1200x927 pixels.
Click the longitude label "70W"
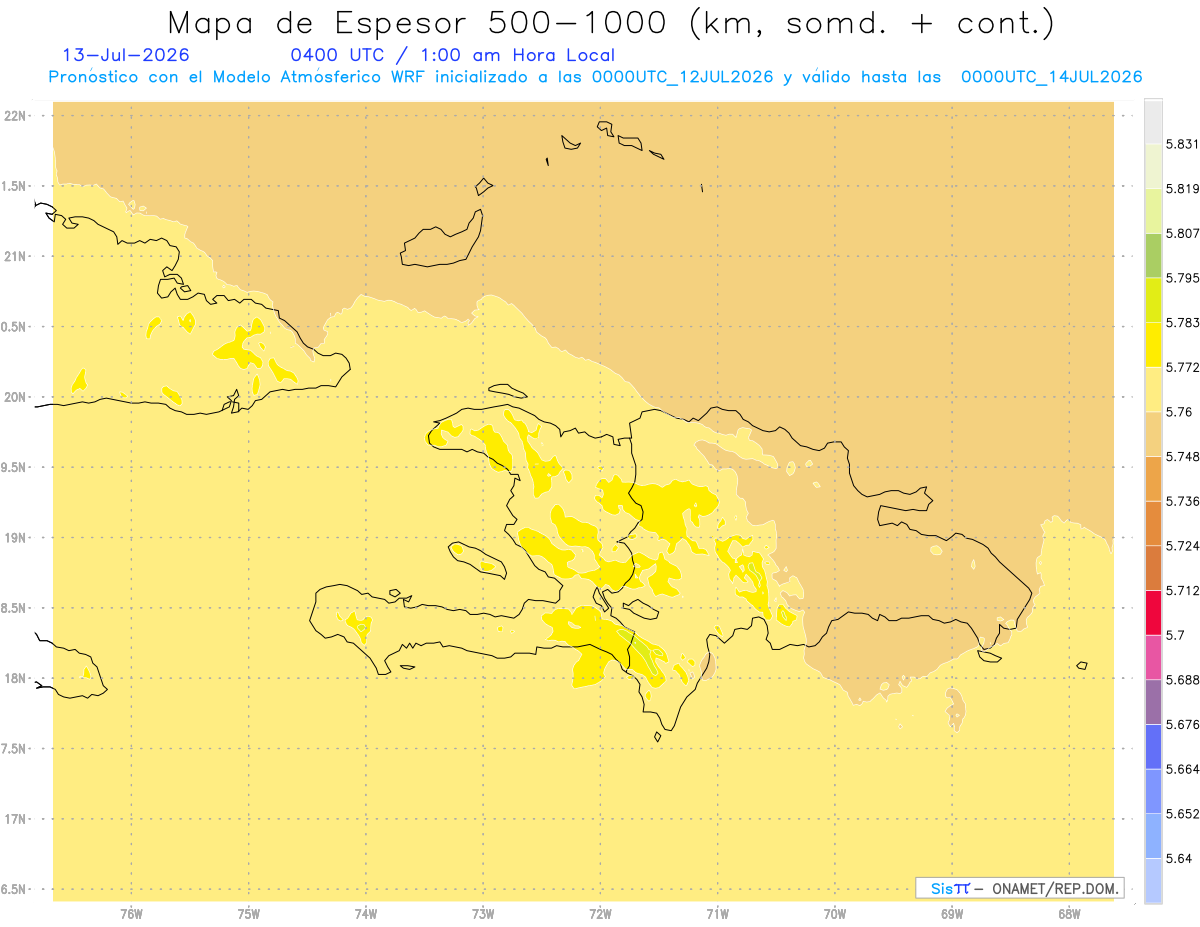835,913
